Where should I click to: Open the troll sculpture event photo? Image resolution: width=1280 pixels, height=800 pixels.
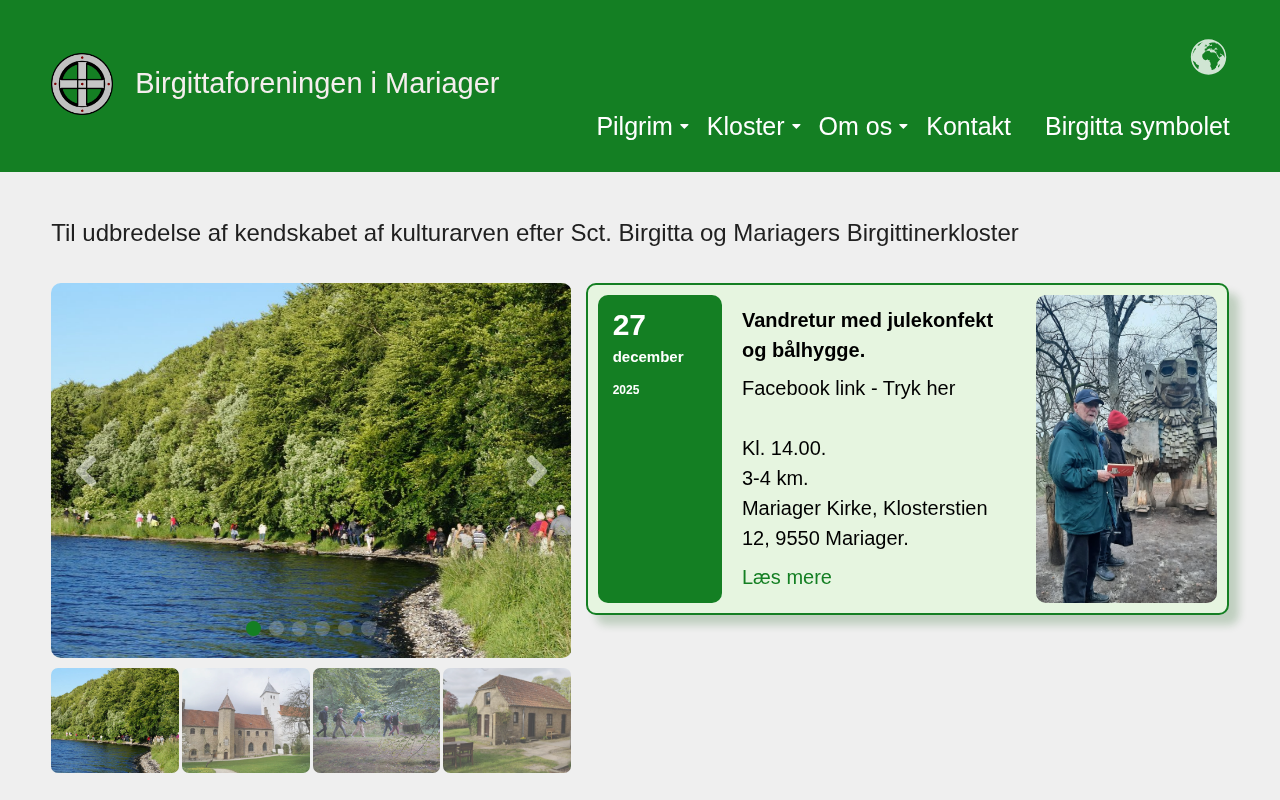click(x=1126, y=449)
